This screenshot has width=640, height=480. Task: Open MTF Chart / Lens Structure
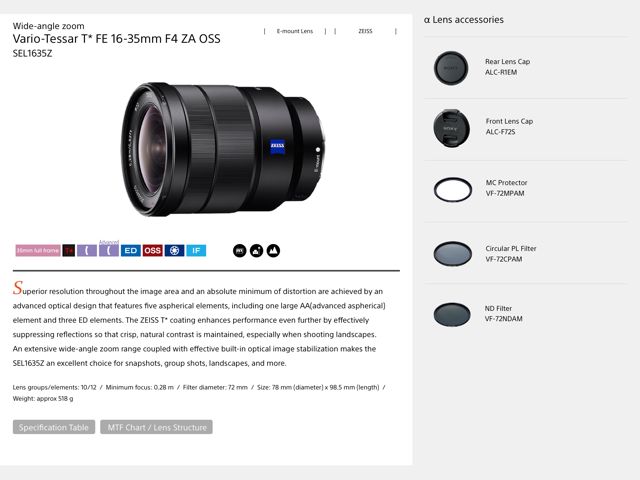pos(156,427)
